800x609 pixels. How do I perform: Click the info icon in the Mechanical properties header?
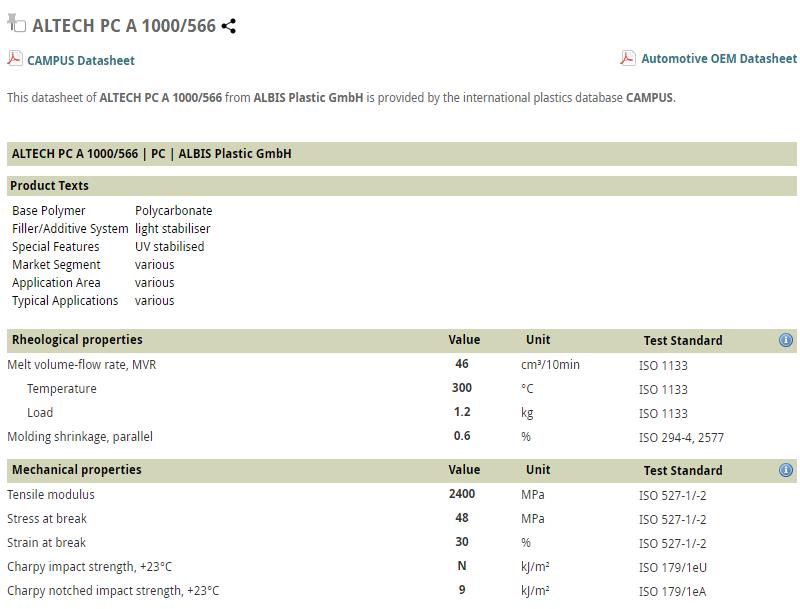[x=786, y=470]
